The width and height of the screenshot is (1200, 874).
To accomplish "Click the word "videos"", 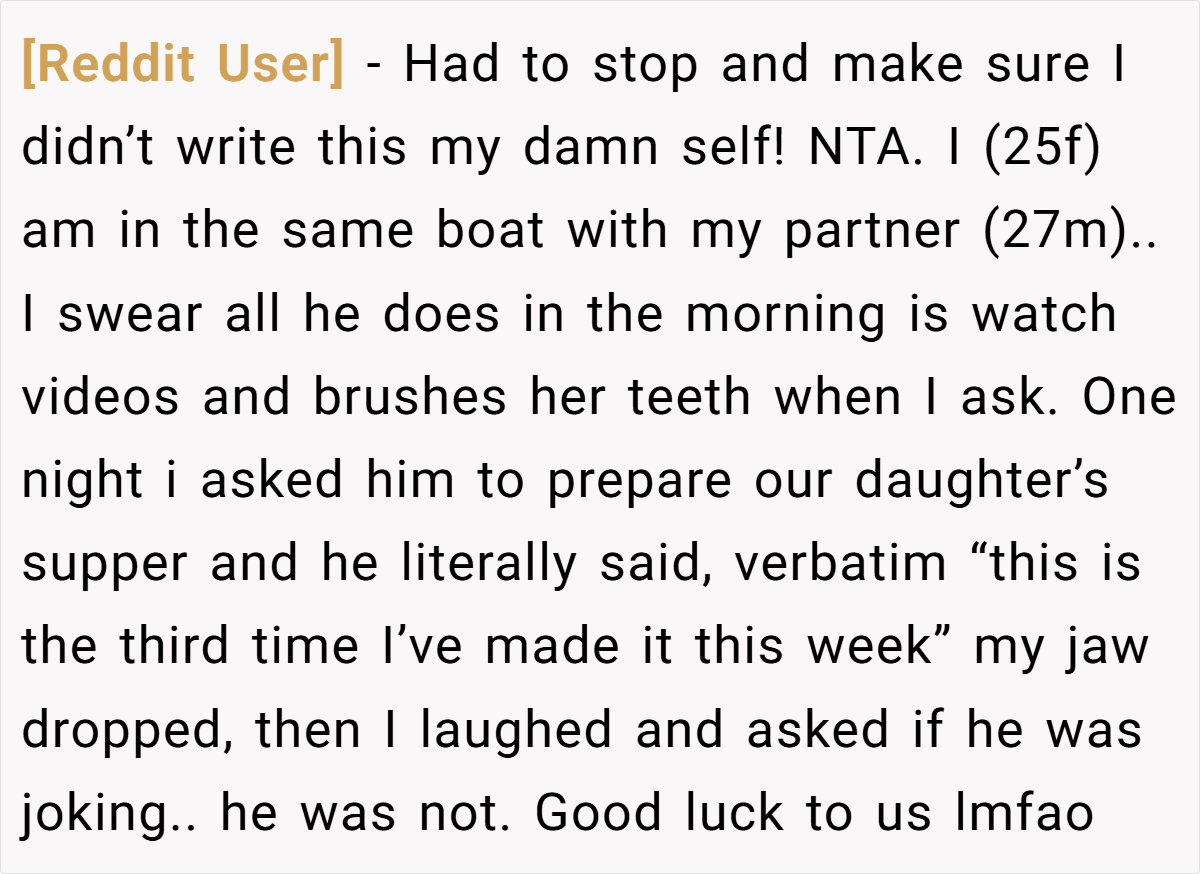I will 101,397.
